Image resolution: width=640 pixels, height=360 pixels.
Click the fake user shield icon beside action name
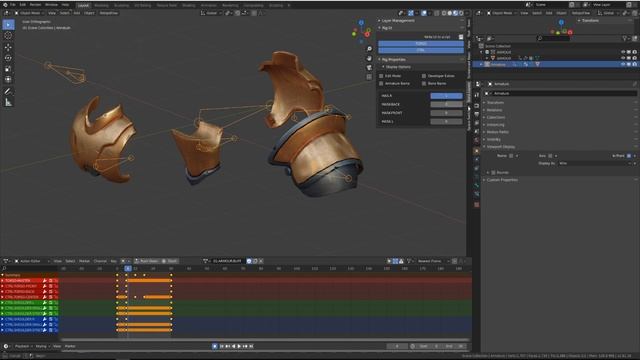249,261
